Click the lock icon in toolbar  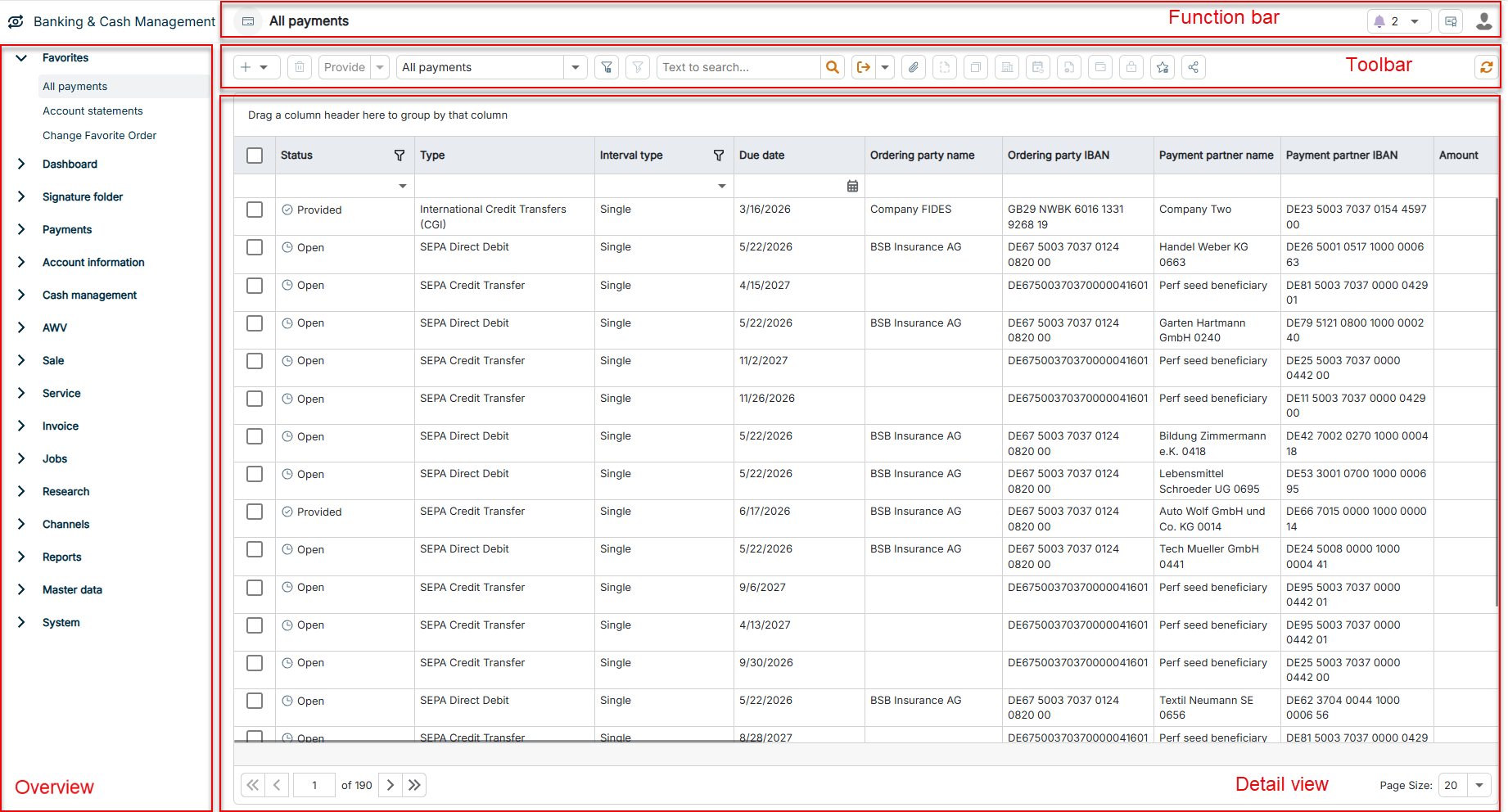click(1131, 67)
